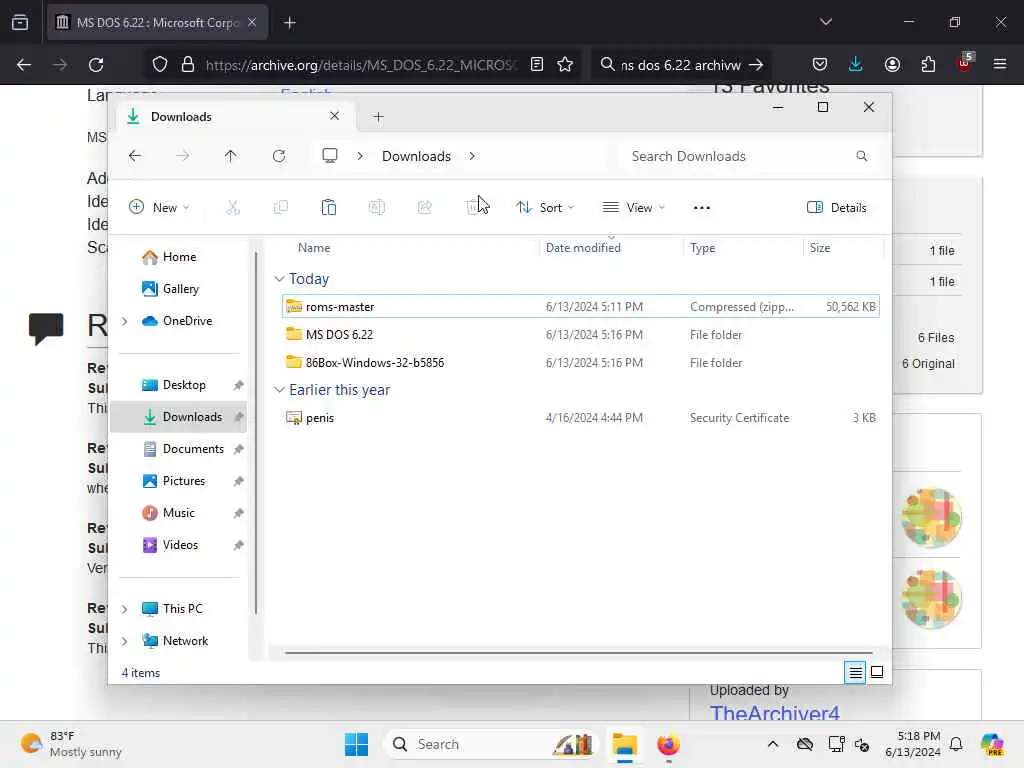
Task: Expand OneDrive in navigation pane
Action: coord(125,321)
